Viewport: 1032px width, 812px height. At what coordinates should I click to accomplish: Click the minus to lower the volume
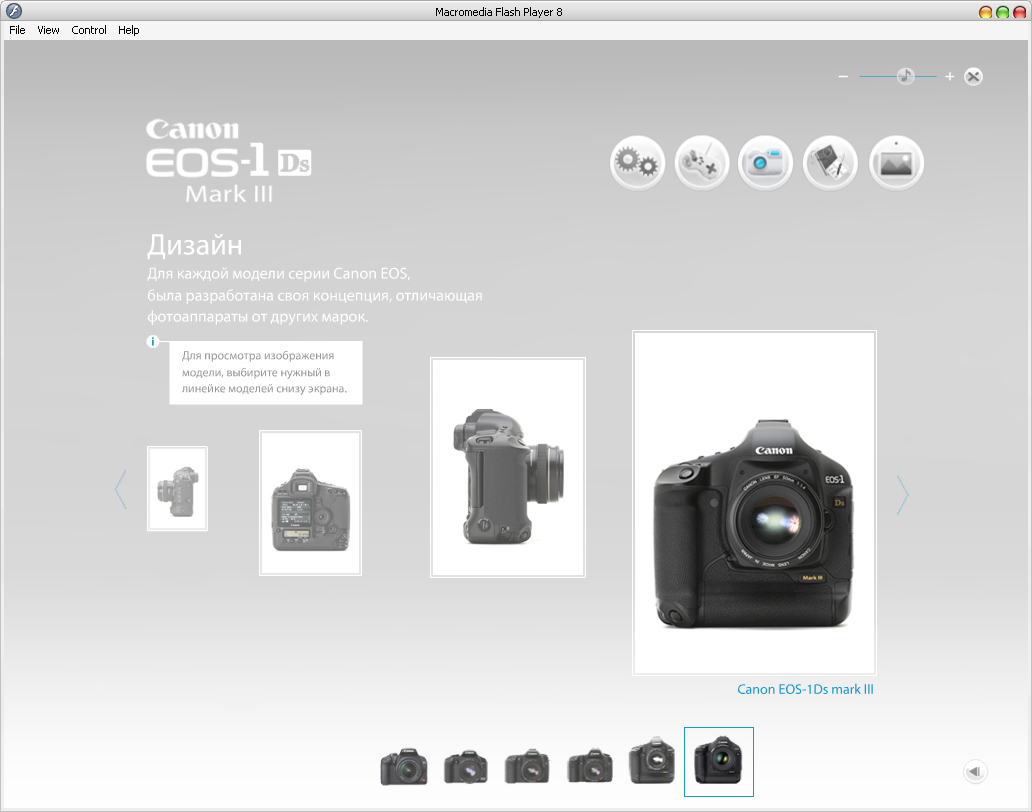tap(843, 75)
